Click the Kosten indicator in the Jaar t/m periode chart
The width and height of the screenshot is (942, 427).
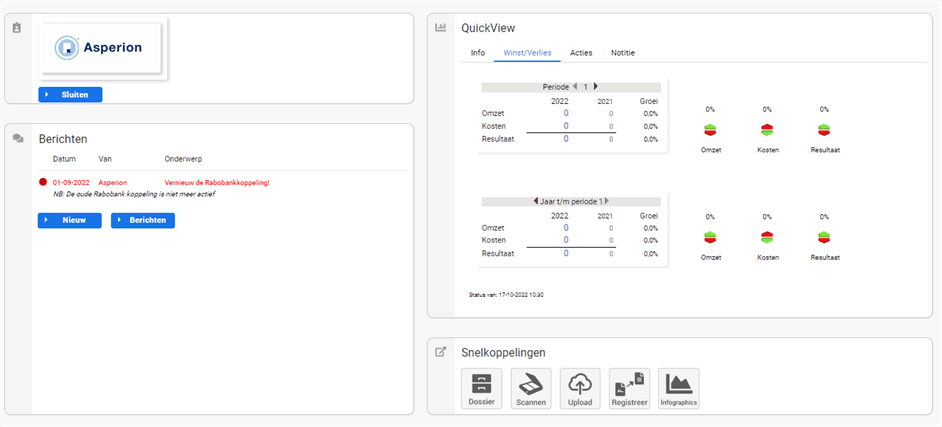(767, 237)
